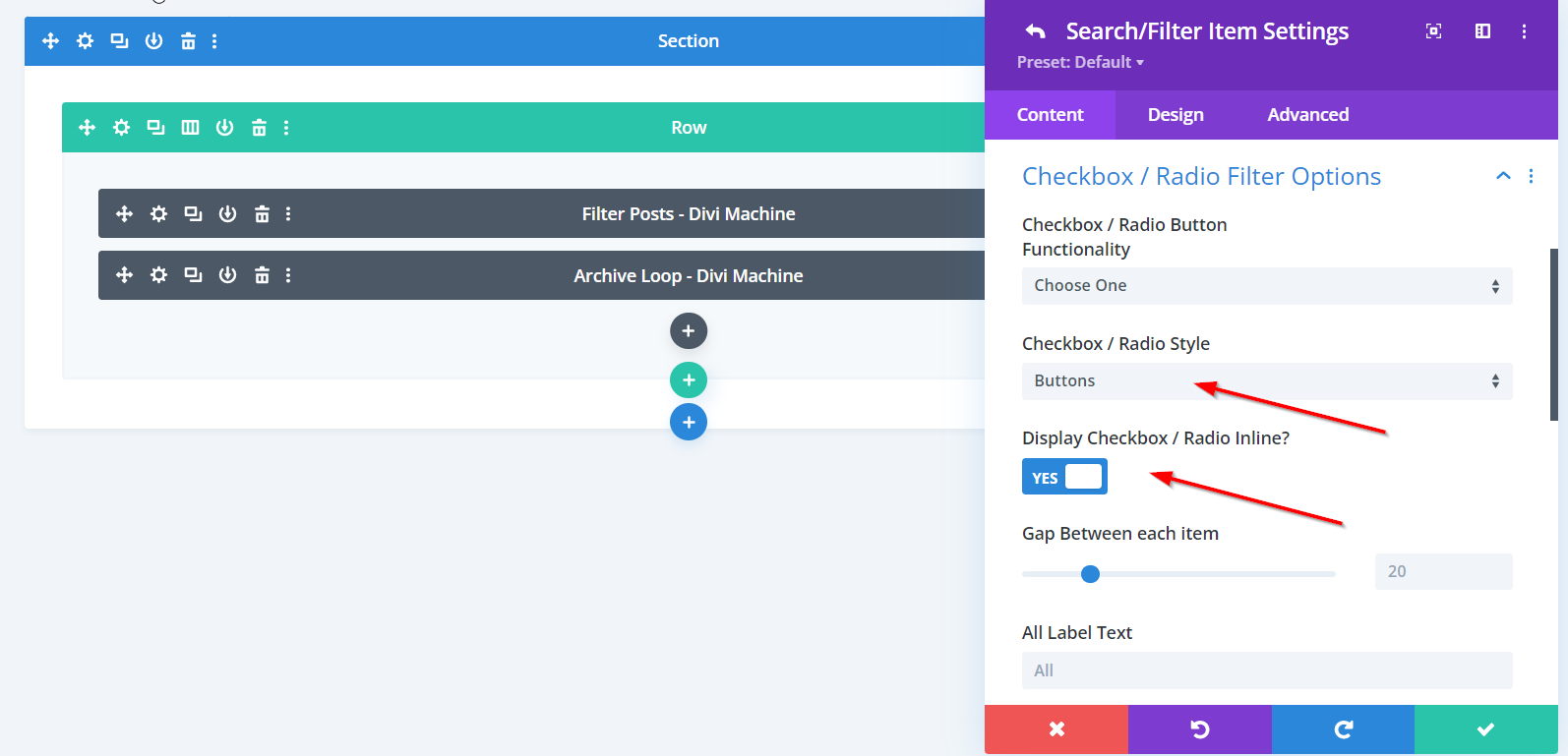Open settings panel three-dot menu
1568x756 pixels.
pyautogui.click(x=1524, y=31)
